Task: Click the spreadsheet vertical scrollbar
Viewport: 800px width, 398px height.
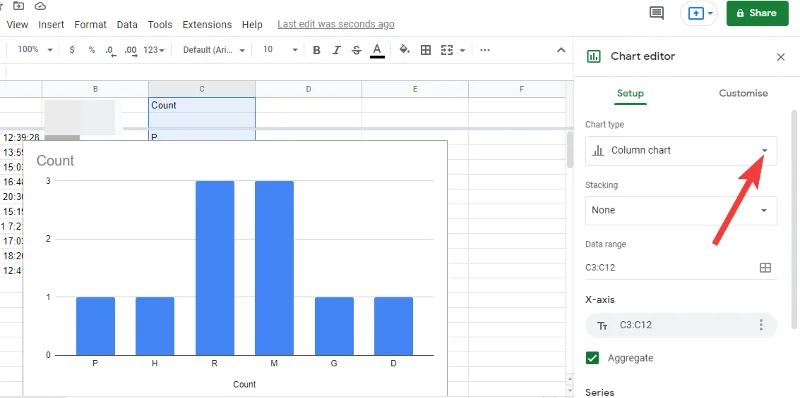Action: tap(569, 150)
